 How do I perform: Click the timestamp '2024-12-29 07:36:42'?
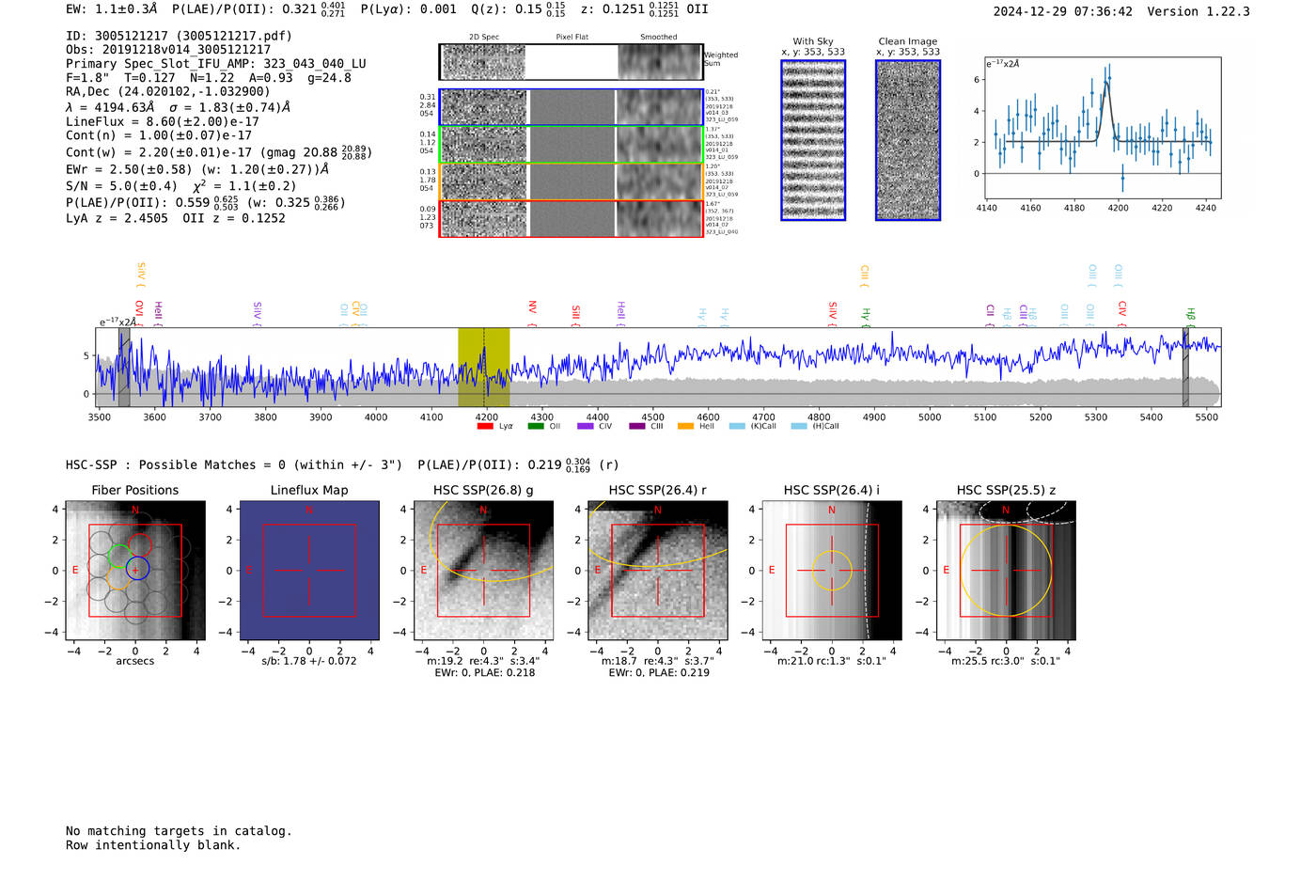[1063, 11]
